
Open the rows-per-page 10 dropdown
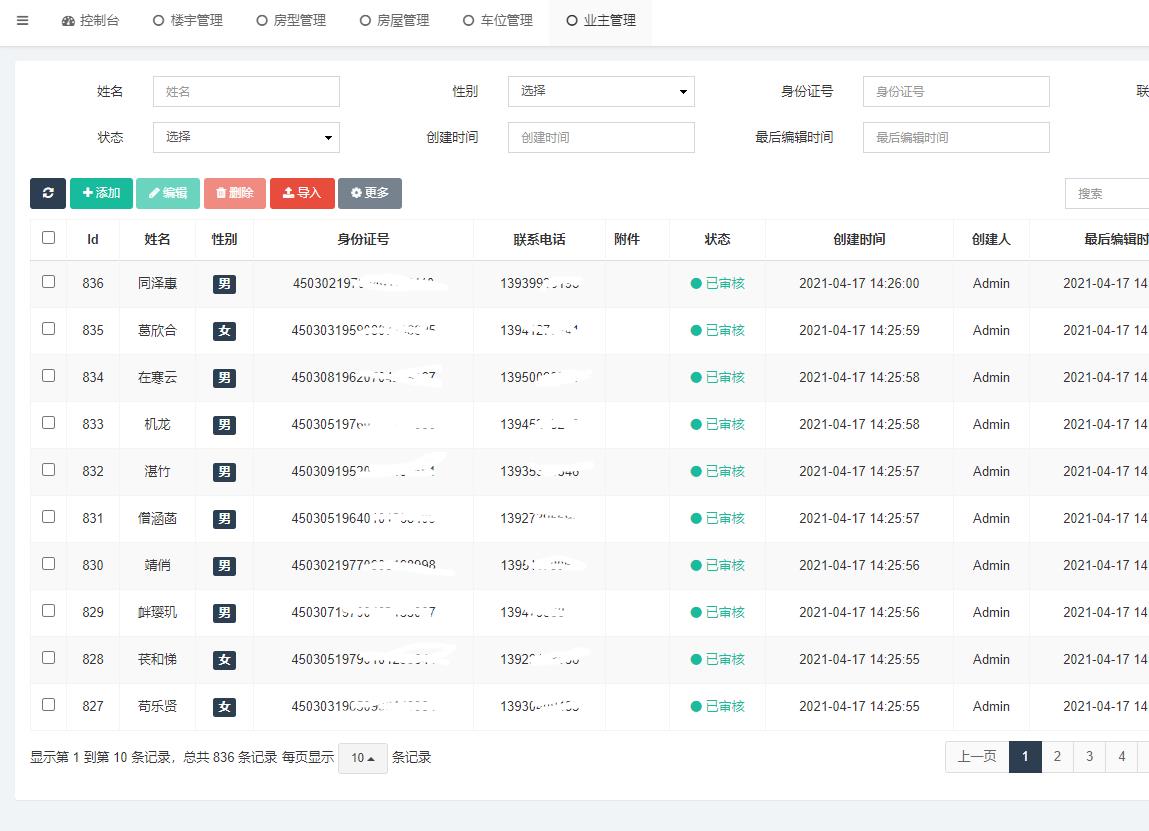point(362,758)
